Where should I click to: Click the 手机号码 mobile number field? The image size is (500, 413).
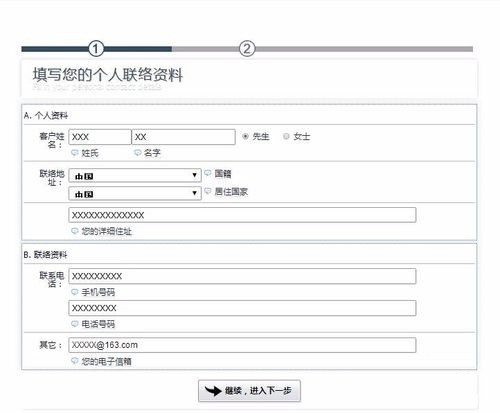[x=242, y=276]
